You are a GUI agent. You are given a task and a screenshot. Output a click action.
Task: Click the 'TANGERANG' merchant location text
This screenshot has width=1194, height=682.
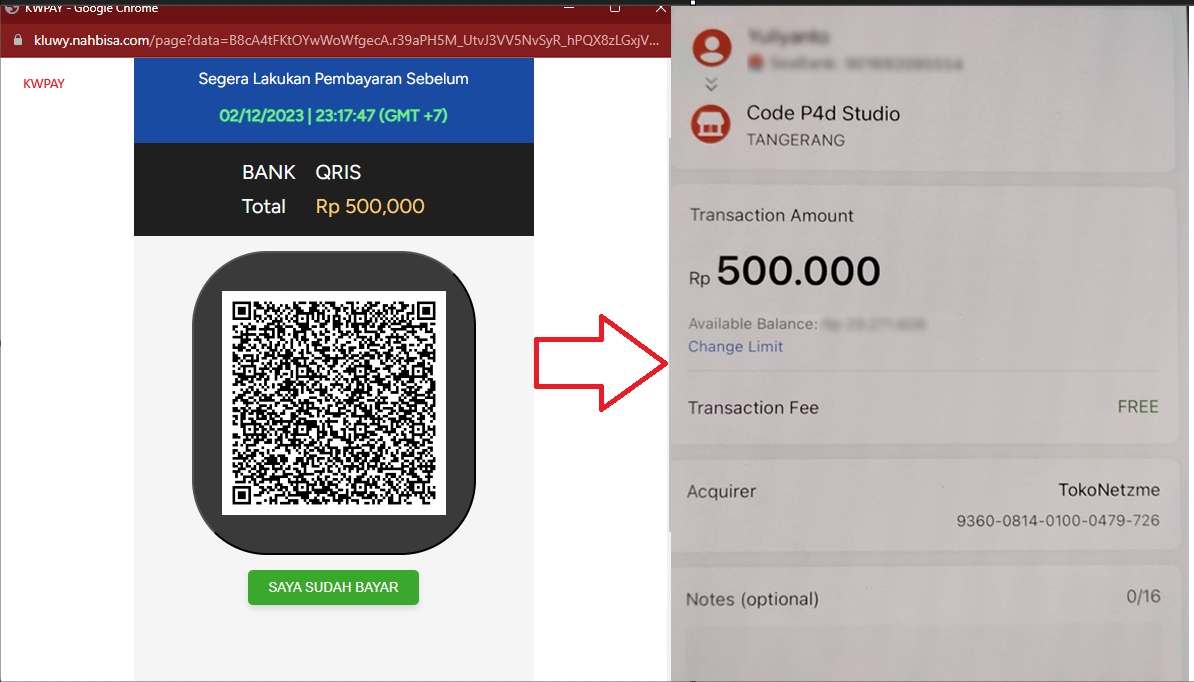(796, 140)
